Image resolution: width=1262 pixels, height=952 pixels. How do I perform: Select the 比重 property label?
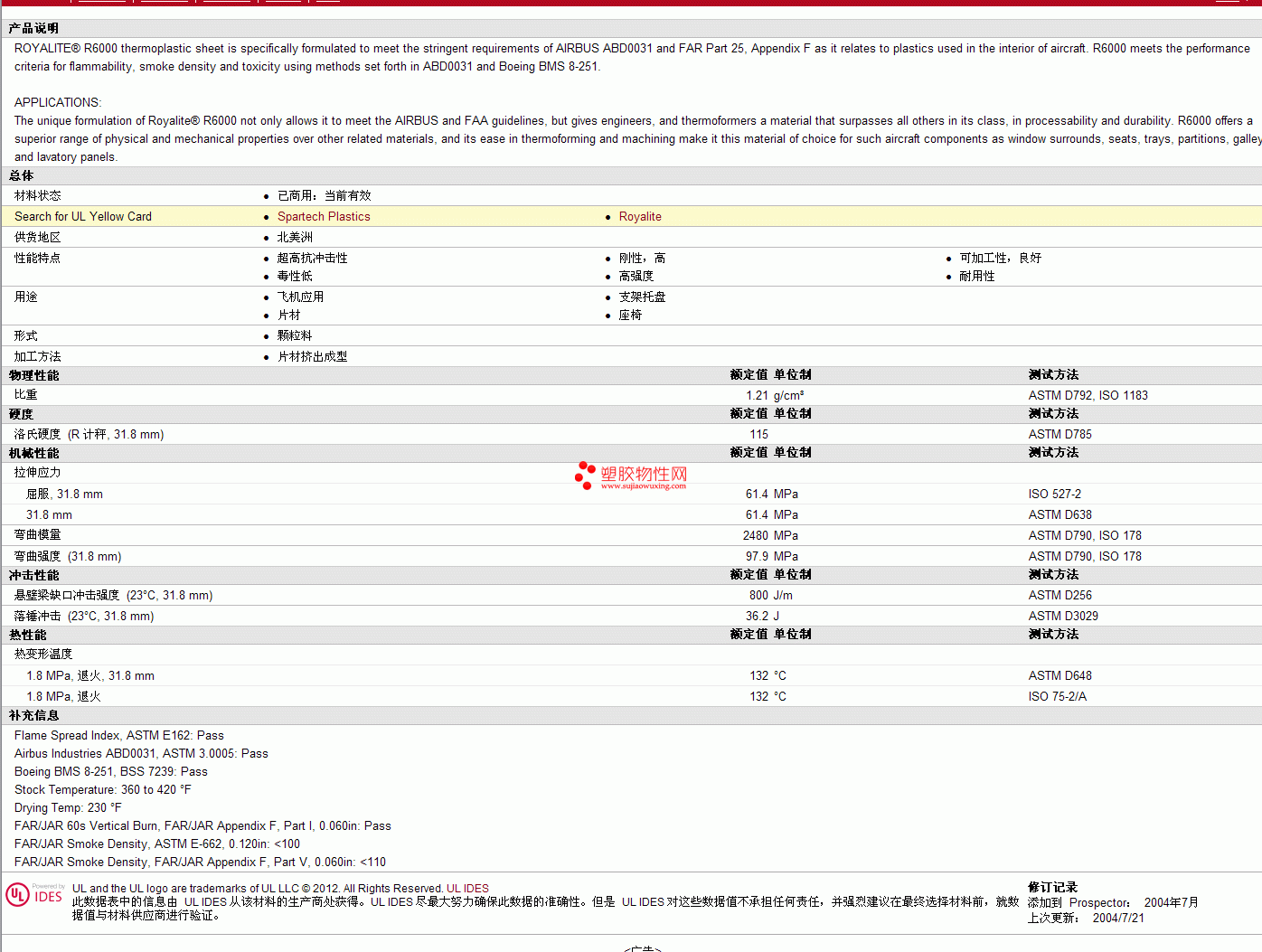pyautogui.click(x=26, y=395)
